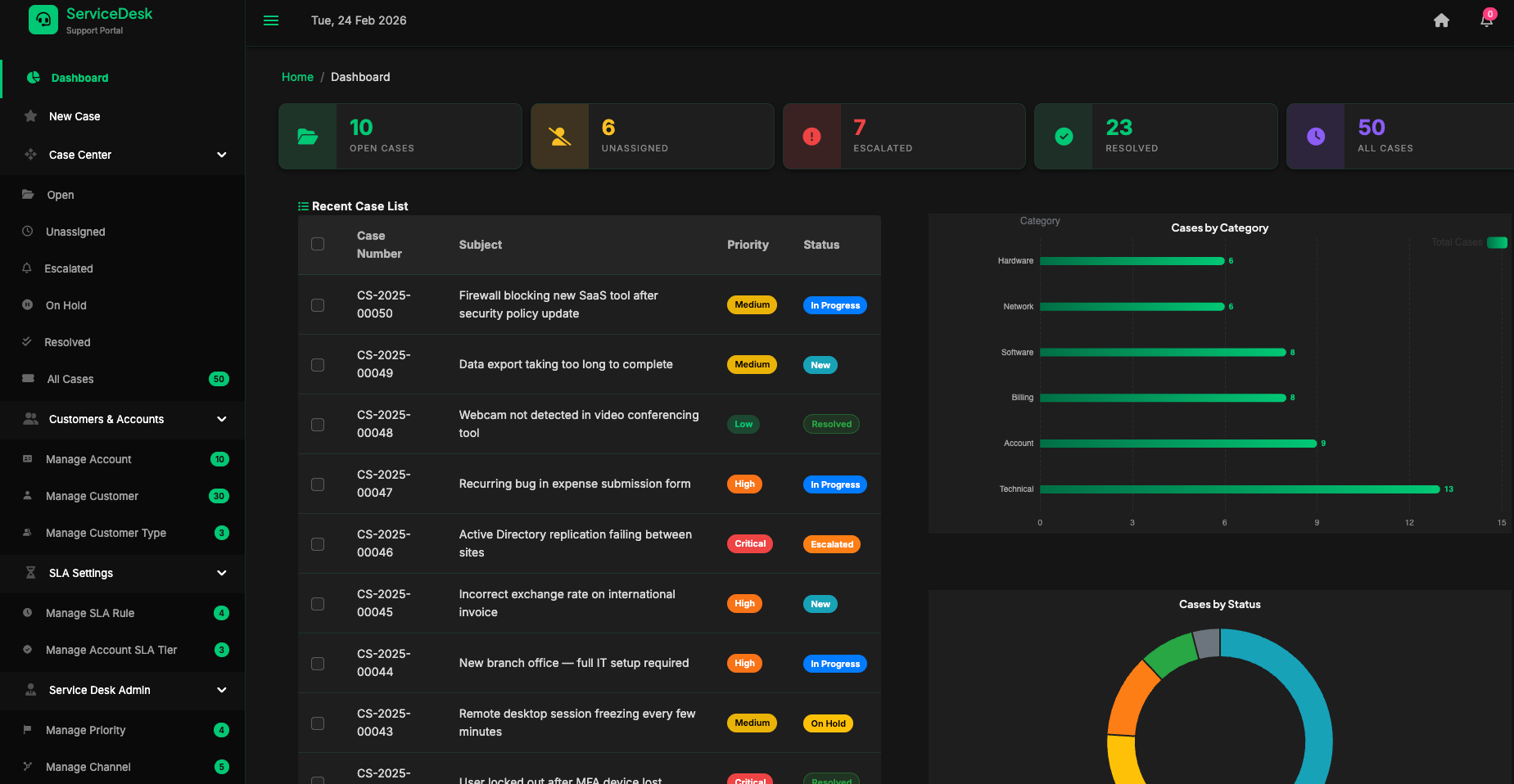This screenshot has height=784, width=1514.
Task: Click the Technical category bar in chart
Action: (x=1239, y=489)
